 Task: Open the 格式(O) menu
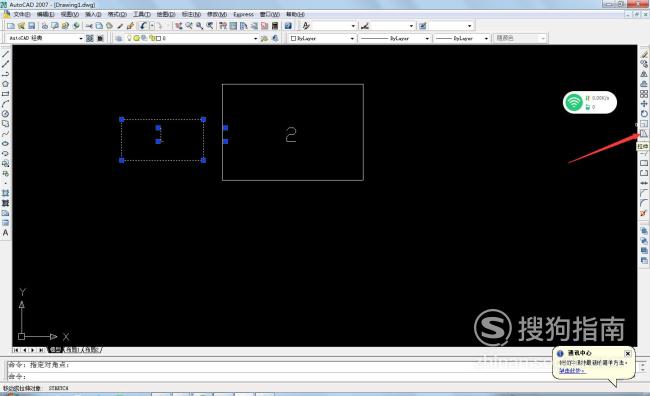(x=117, y=15)
